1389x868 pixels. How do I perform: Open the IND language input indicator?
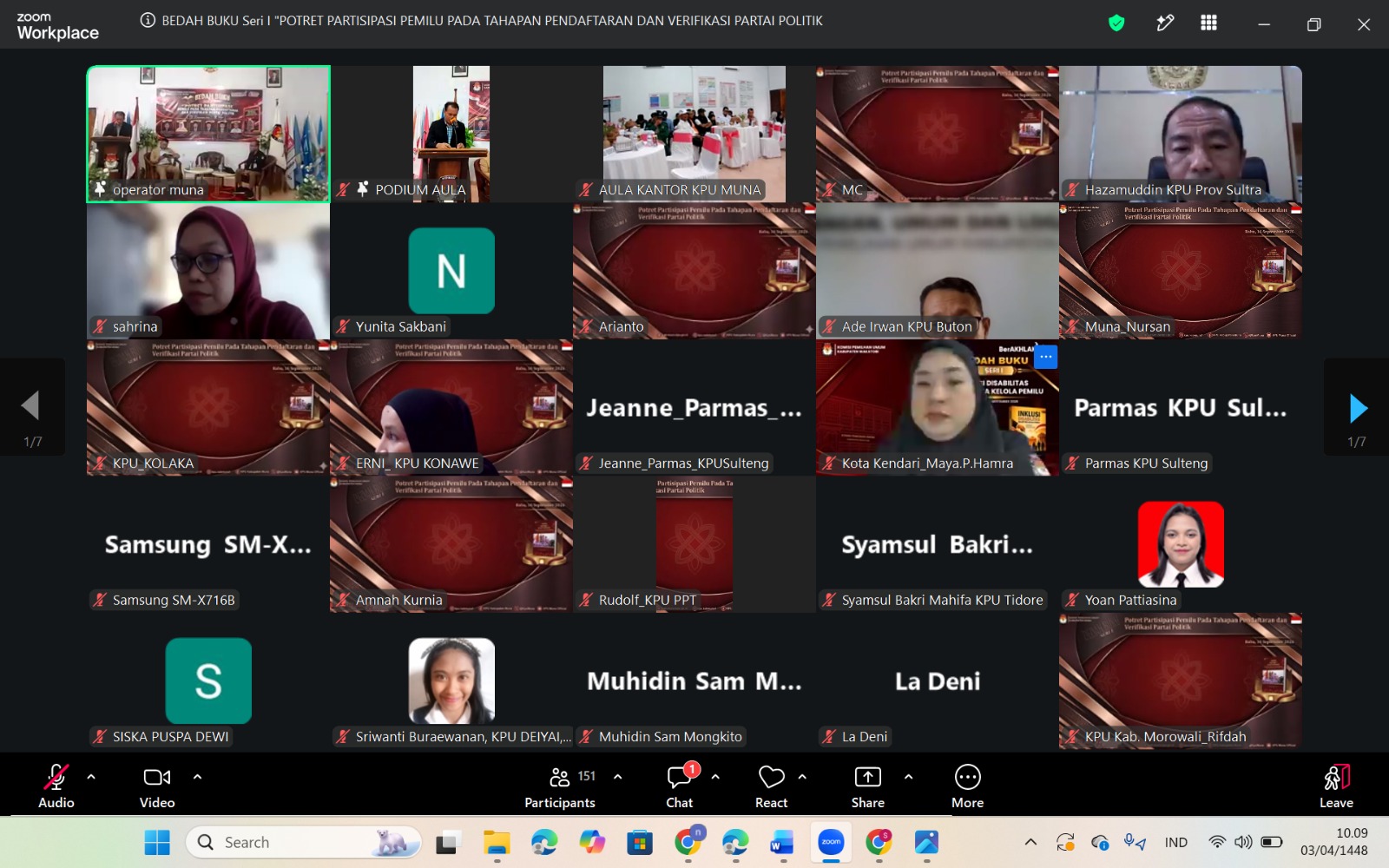pyautogui.click(x=1176, y=842)
